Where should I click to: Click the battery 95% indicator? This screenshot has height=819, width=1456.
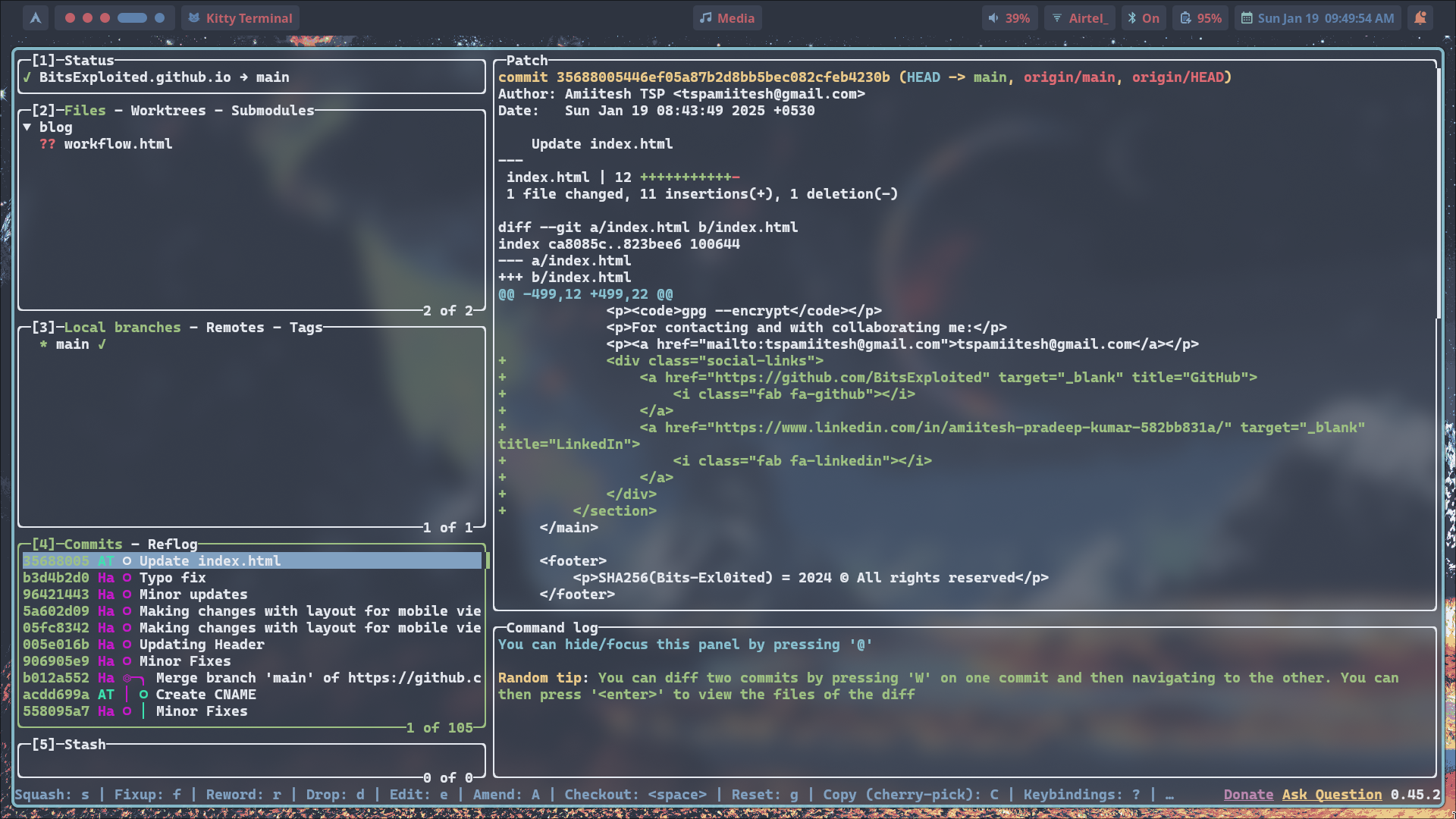1201,18
